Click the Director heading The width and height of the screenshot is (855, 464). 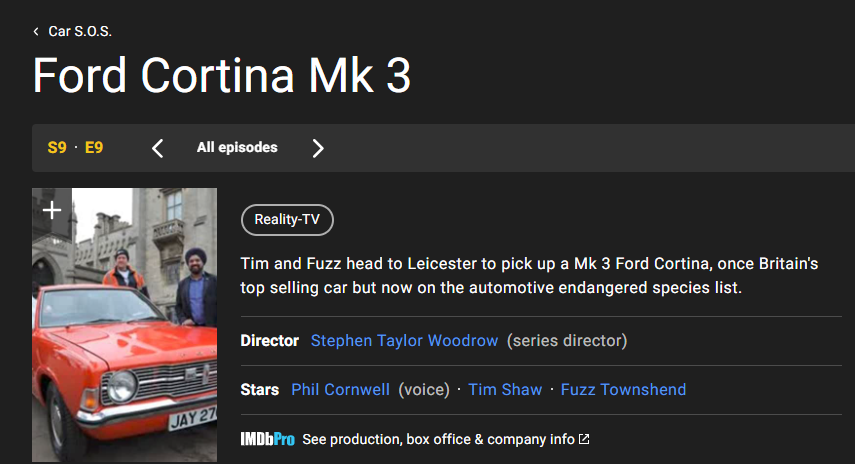point(270,341)
